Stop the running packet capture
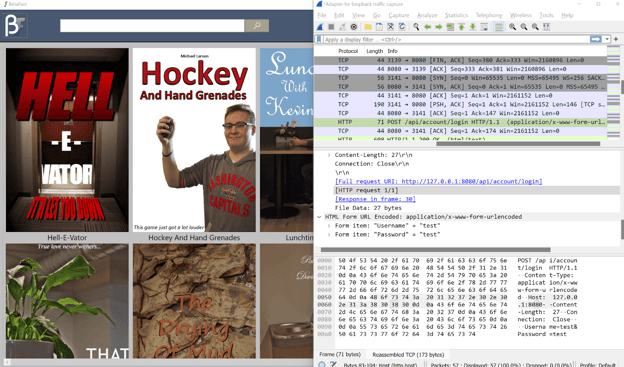This screenshot has height=367, width=624. pos(331,27)
